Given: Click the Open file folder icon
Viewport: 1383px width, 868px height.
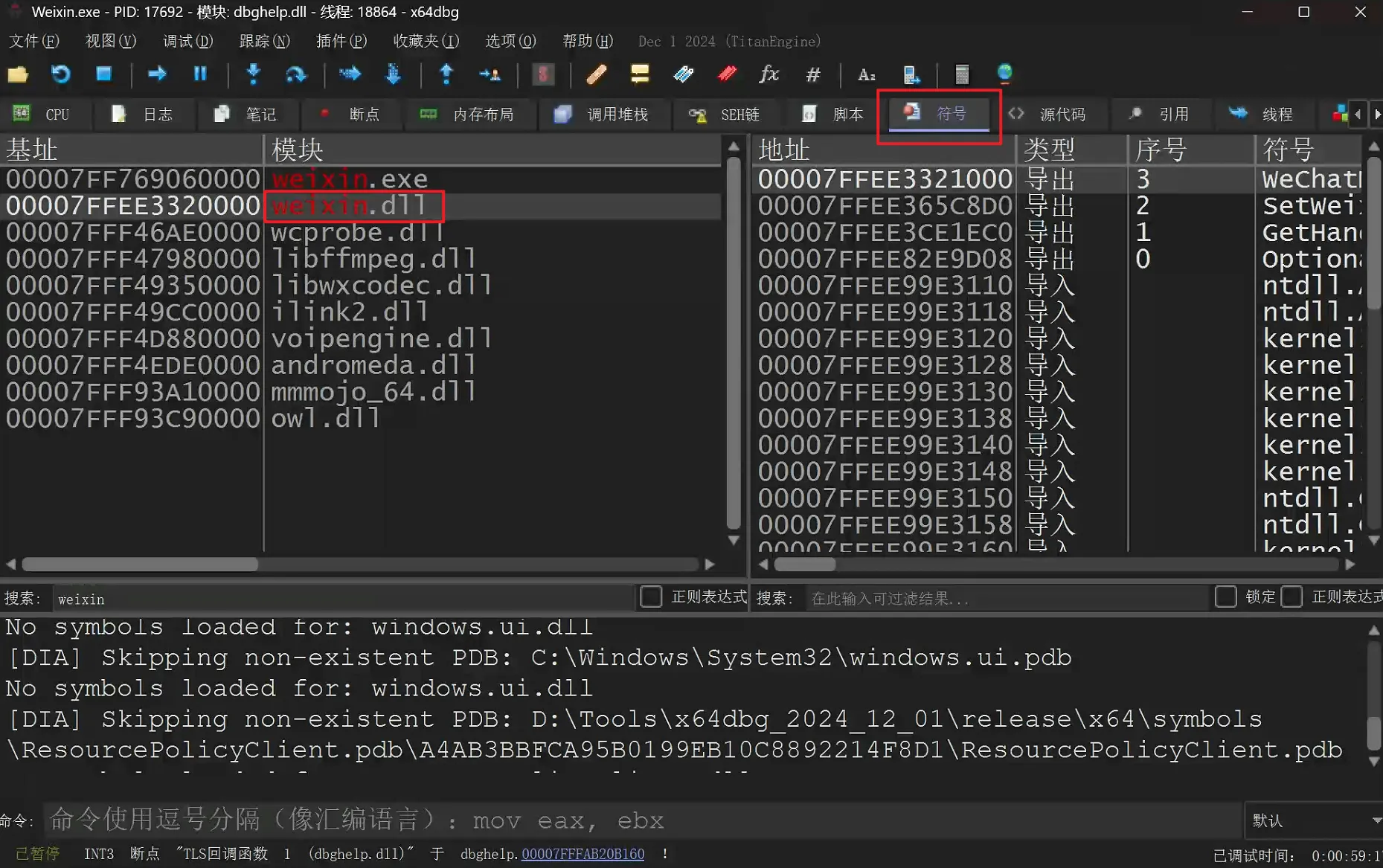Looking at the screenshot, I should pos(18,74).
